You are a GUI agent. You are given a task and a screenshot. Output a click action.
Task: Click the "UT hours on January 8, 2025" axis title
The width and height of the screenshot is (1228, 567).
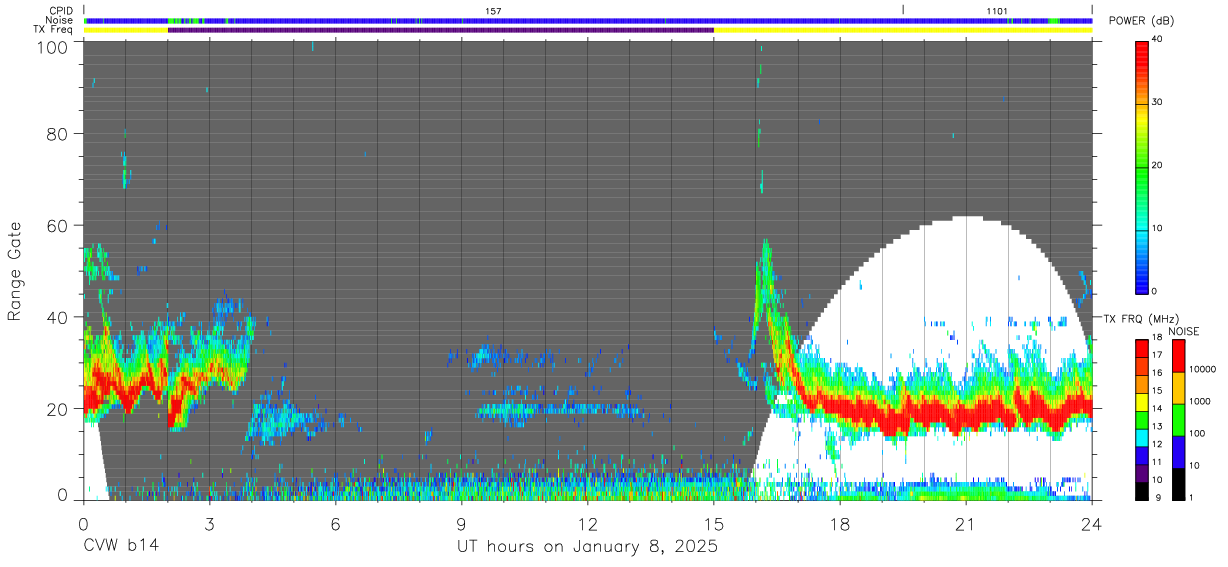click(587, 547)
